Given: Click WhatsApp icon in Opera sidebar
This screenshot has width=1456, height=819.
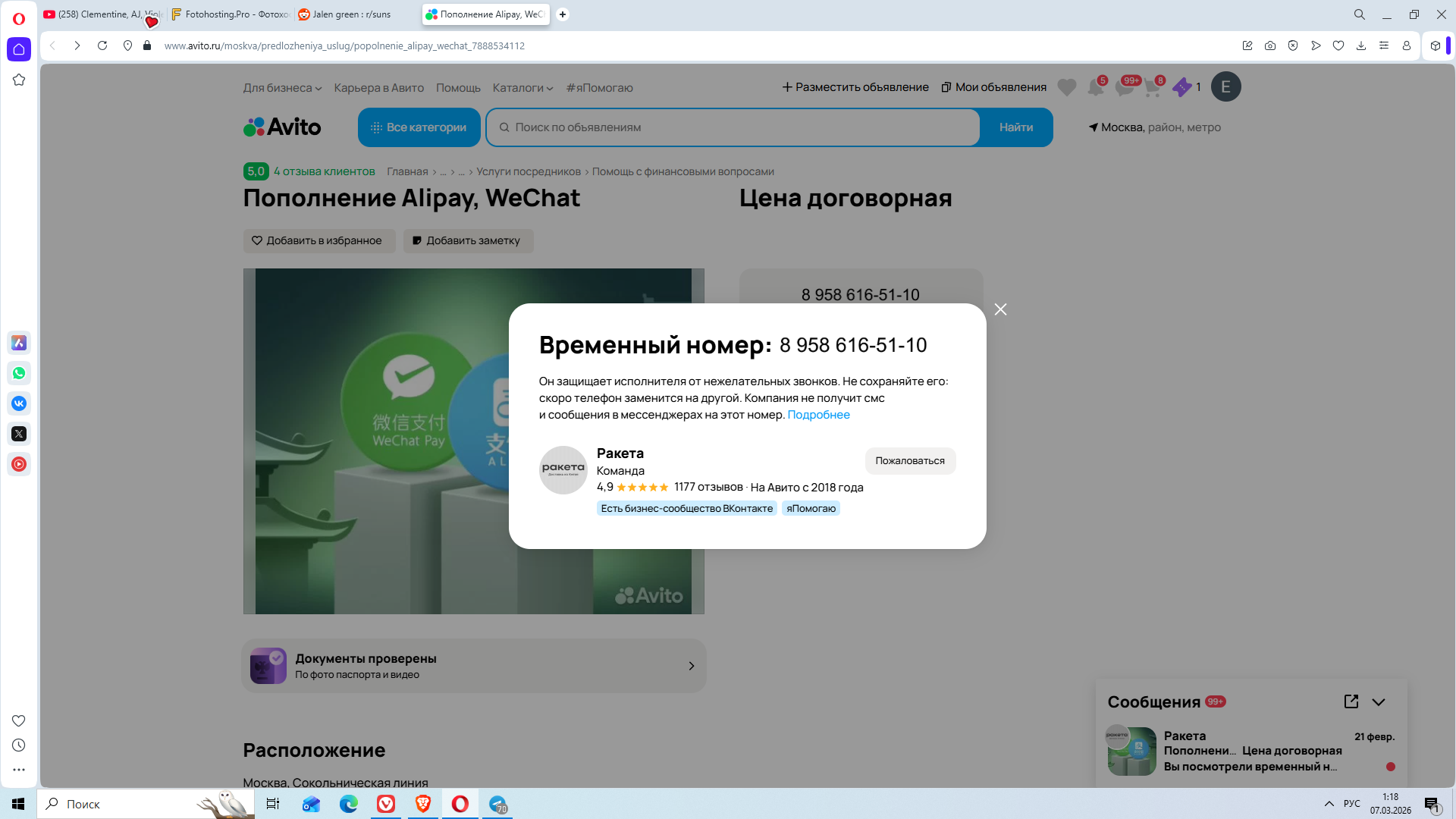Looking at the screenshot, I should [19, 373].
